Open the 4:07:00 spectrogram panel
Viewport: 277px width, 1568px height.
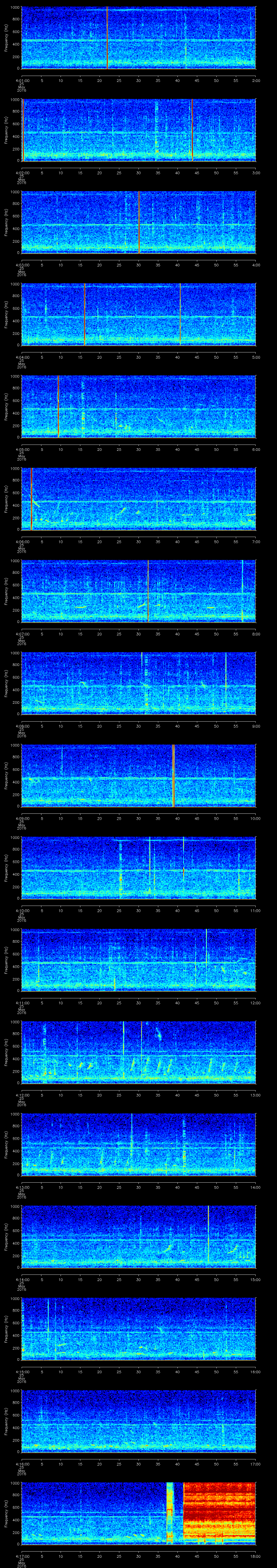(139, 591)
